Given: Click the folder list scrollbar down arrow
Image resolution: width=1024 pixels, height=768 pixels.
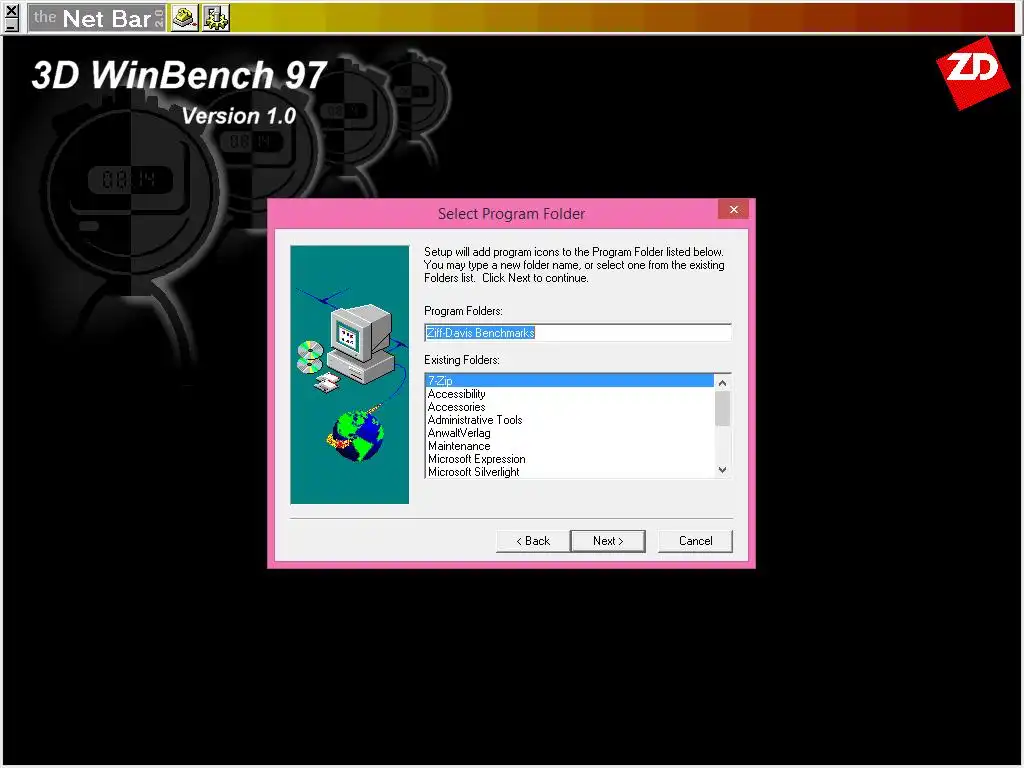Looking at the screenshot, I should pyautogui.click(x=722, y=470).
